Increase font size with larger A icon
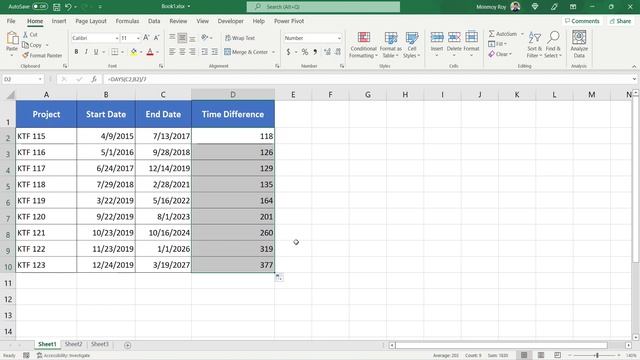This screenshot has width=640, height=360. coord(146,38)
